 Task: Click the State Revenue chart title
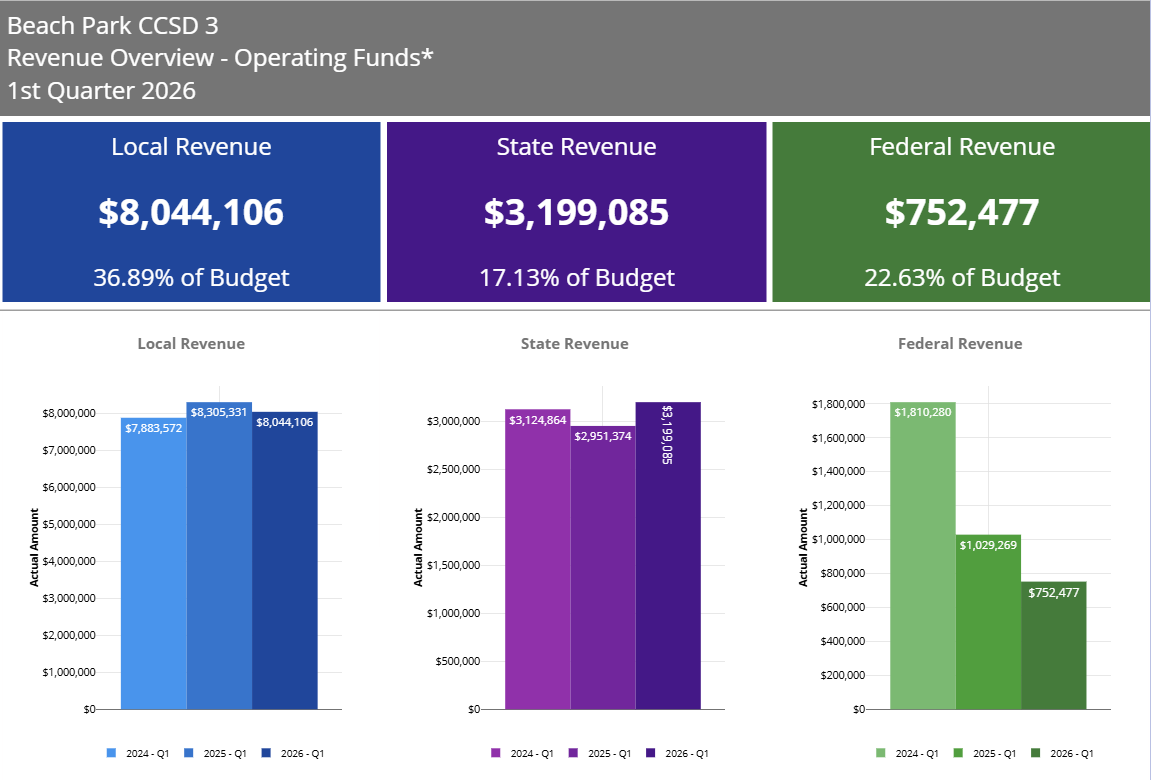574,343
